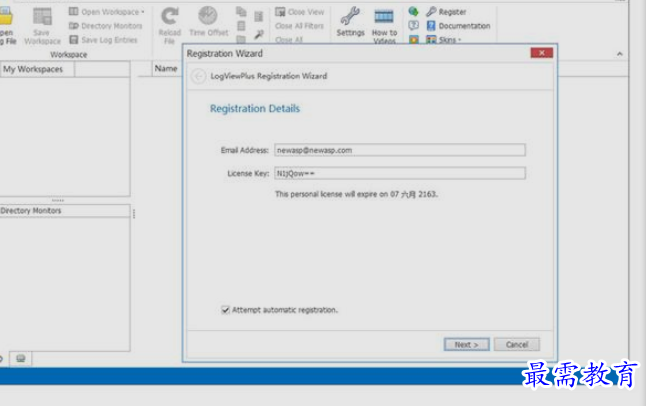
Task: Click the small icon tab at bottom left
Action: click(x=21, y=358)
